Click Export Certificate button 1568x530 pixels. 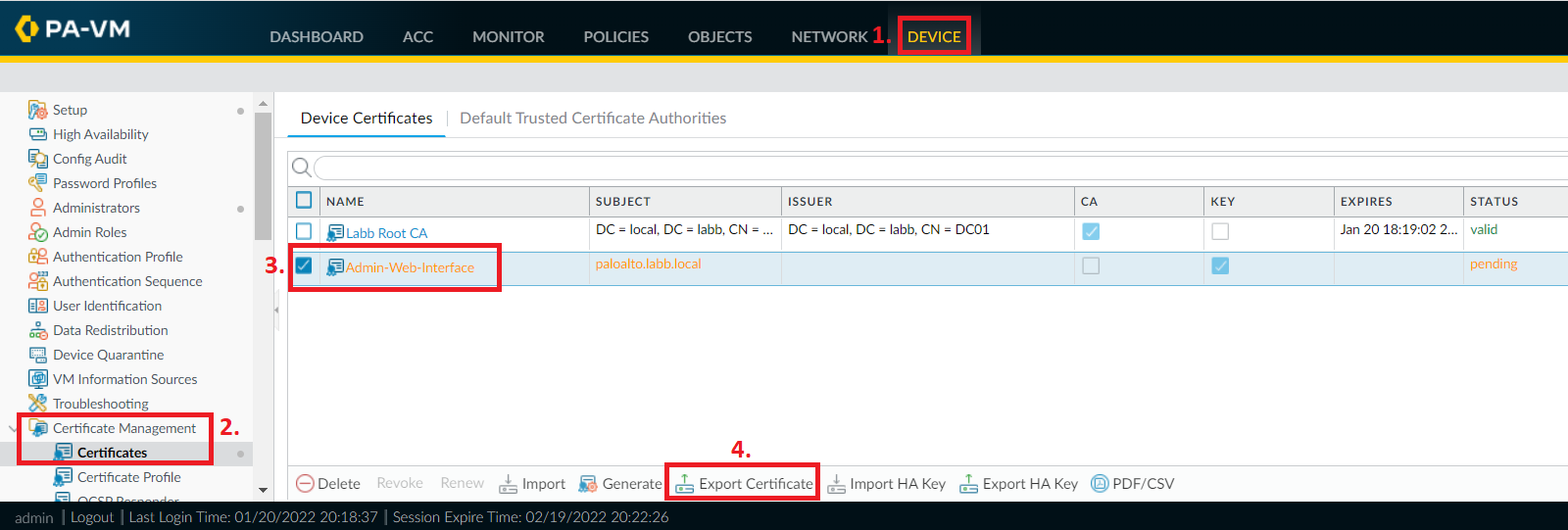point(745,484)
